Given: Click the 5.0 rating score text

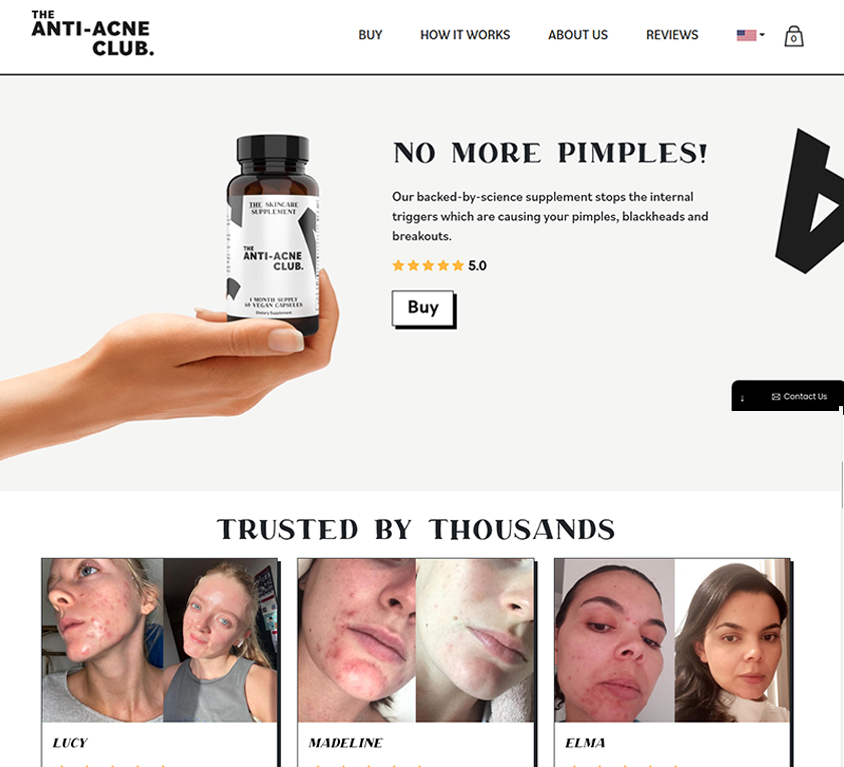Looking at the screenshot, I should tap(477, 265).
